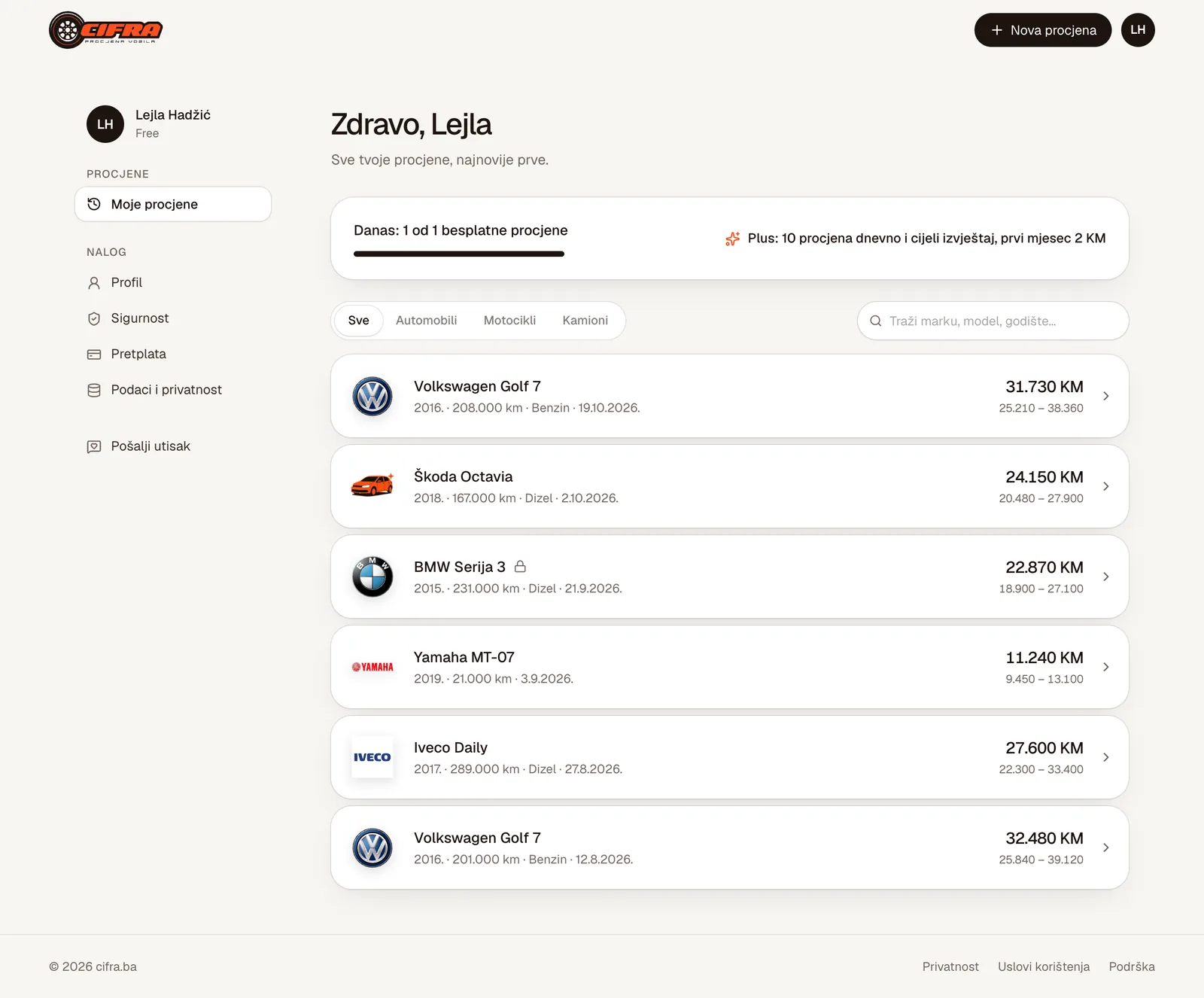
Task: Click the Sigurnost shield icon
Action: click(x=94, y=318)
